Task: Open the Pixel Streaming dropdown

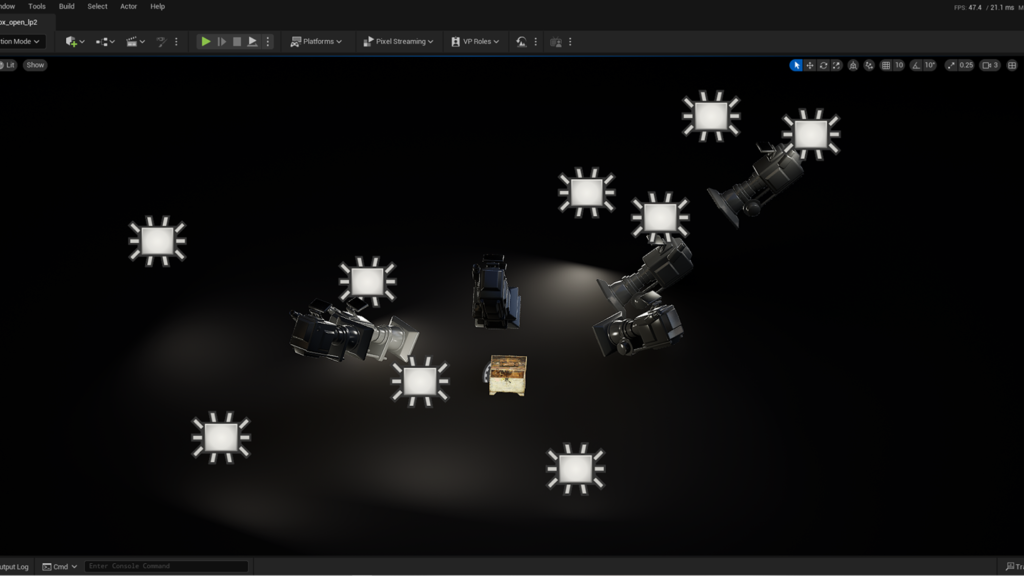Action: click(399, 41)
